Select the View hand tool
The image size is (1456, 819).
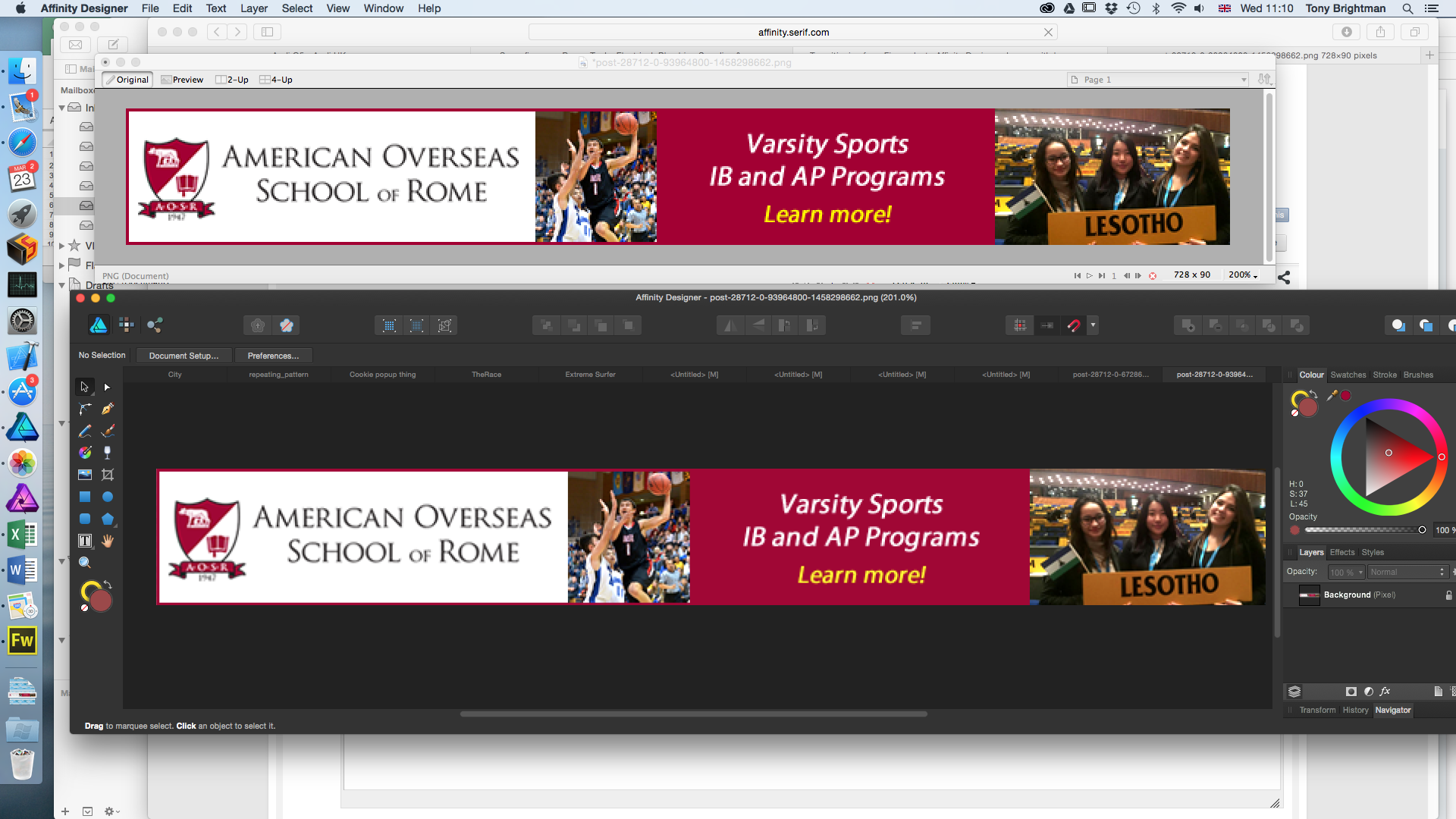coord(108,541)
